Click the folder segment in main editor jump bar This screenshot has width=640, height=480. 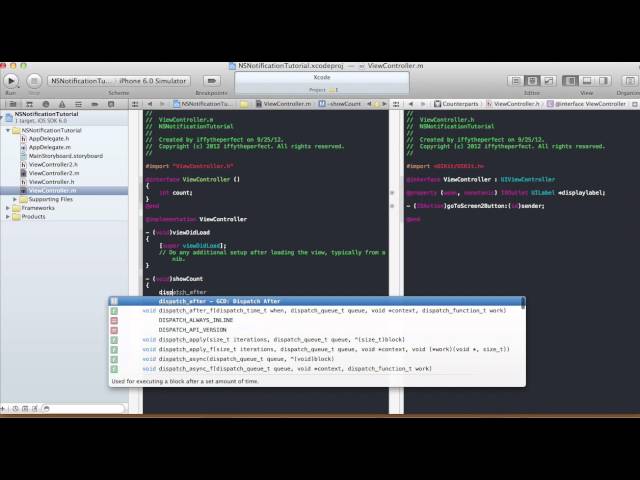[x=244, y=104]
